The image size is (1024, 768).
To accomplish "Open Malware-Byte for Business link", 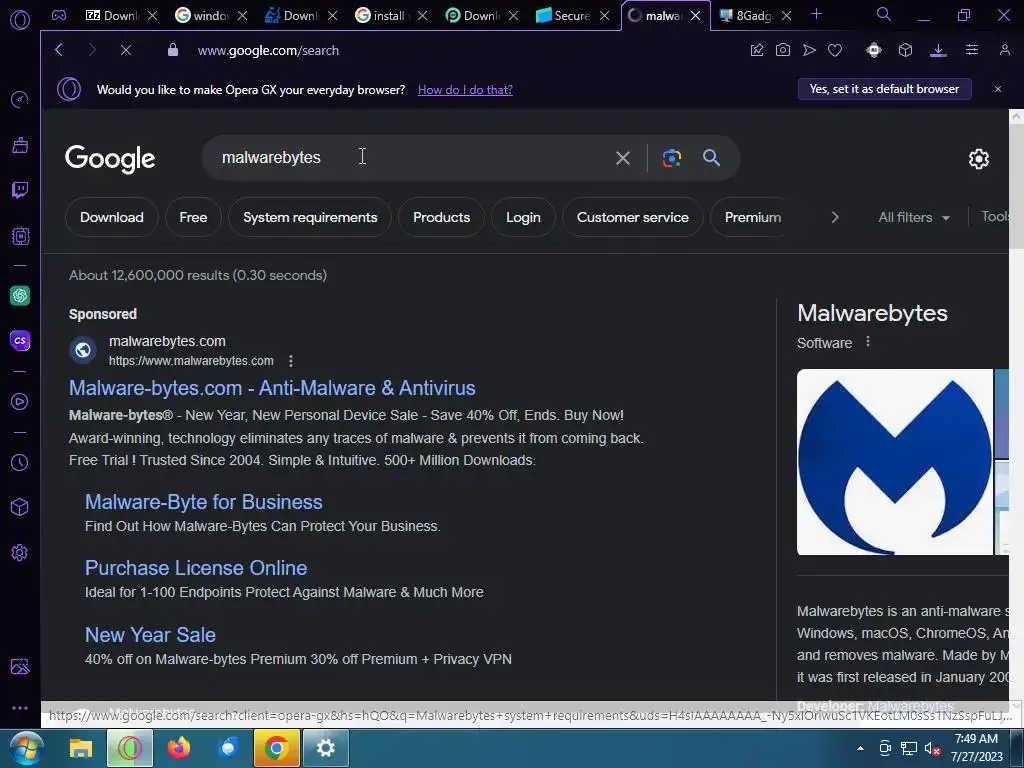I will (x=204, y=502).
